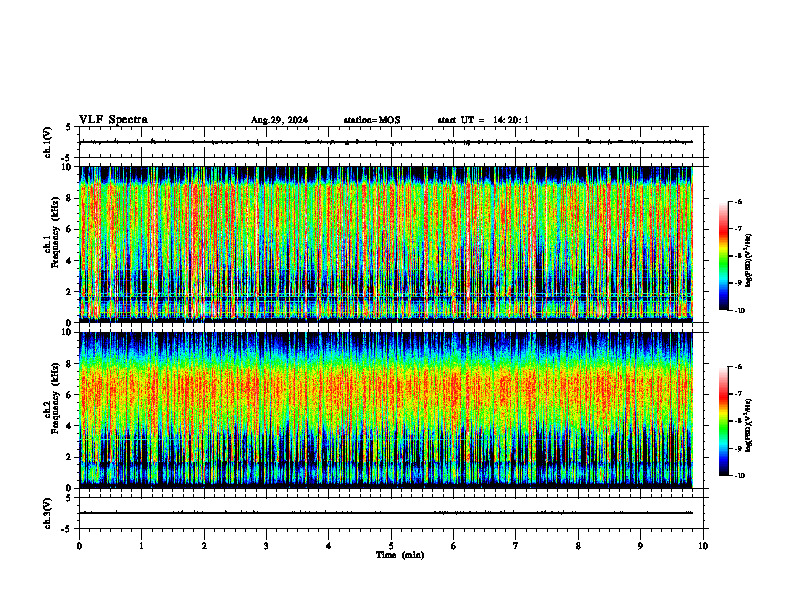
Task: Click the "ch.3(V)" axis label
Action: pos(48,514)
